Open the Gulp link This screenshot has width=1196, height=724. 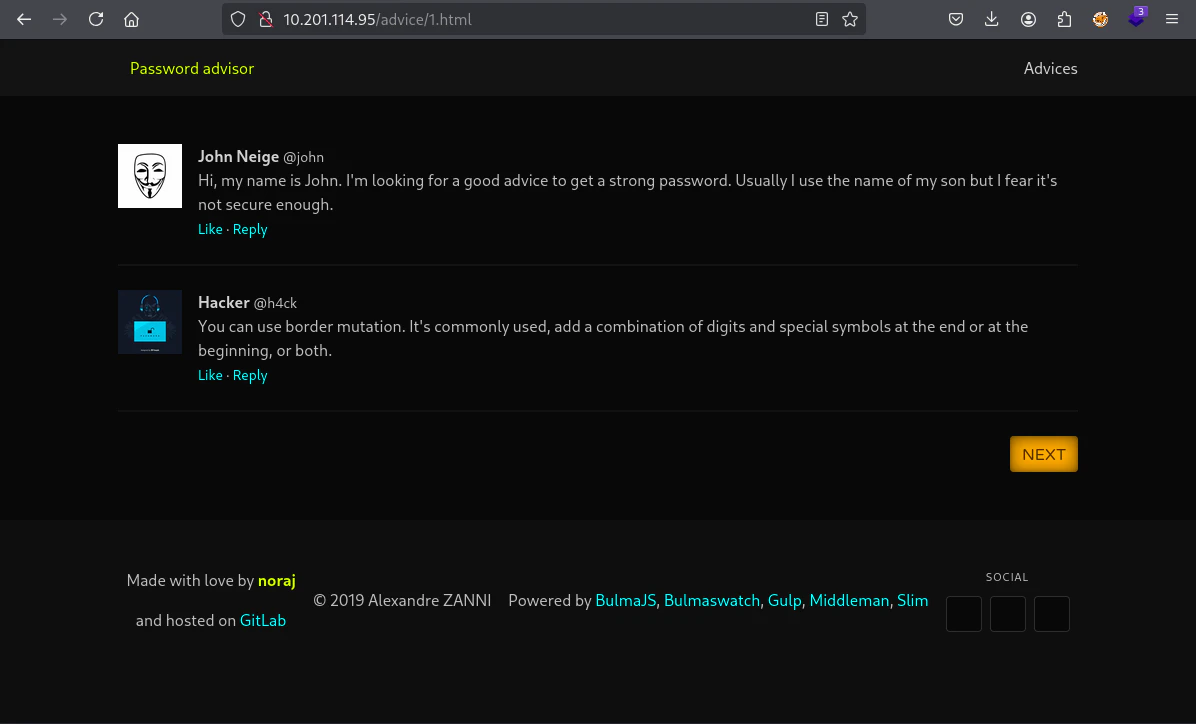pyautogui.click(x=785, y=601)
